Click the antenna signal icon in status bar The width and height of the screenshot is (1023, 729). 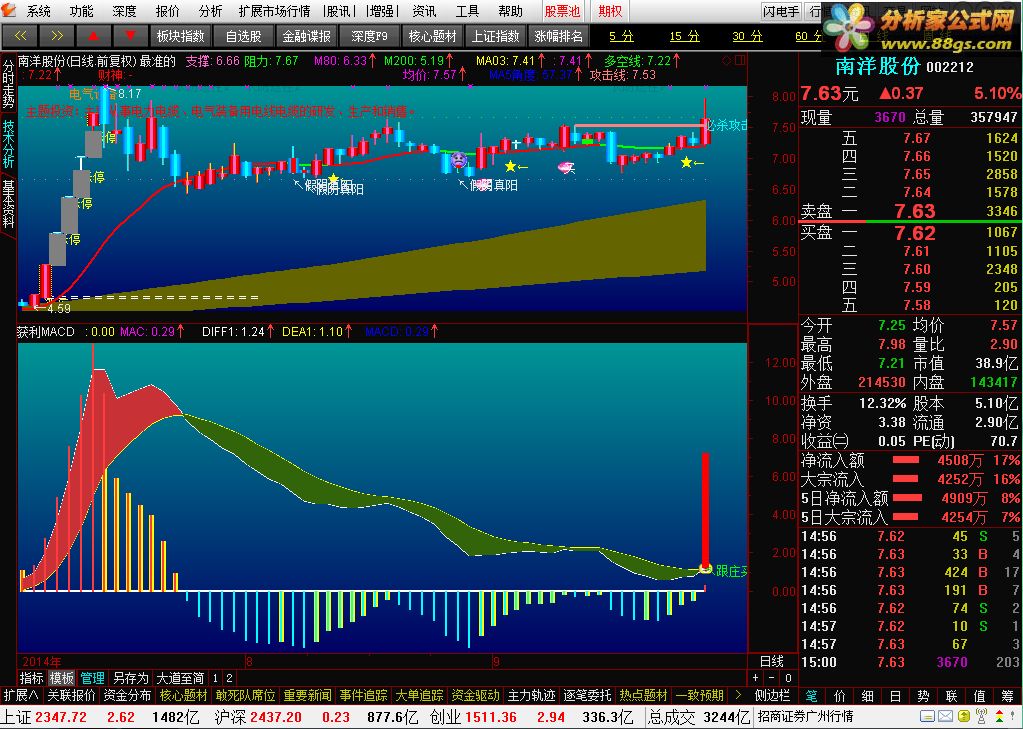(x=979, y=717)
